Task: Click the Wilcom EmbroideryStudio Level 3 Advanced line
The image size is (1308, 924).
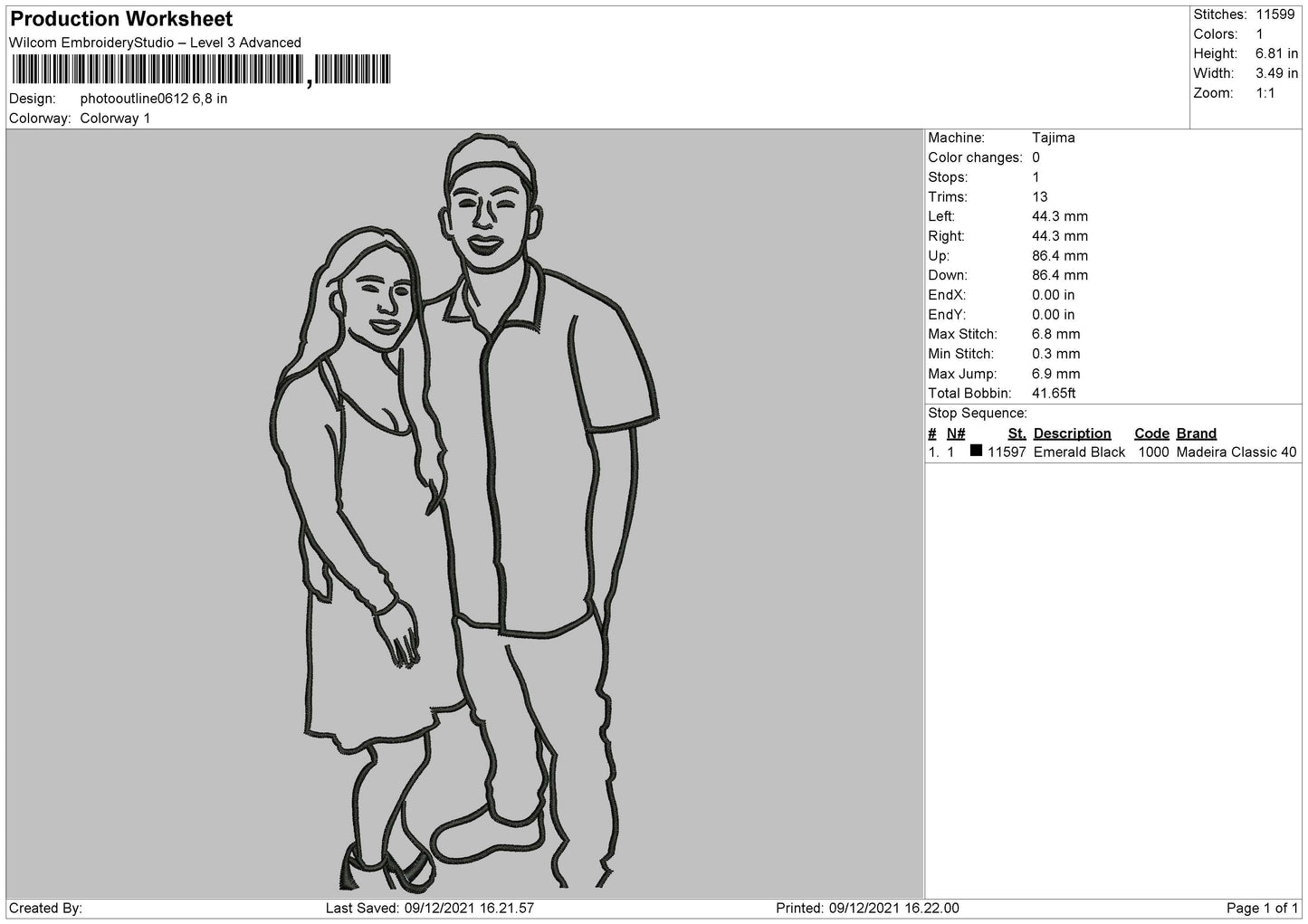Action: click(155, 43)
